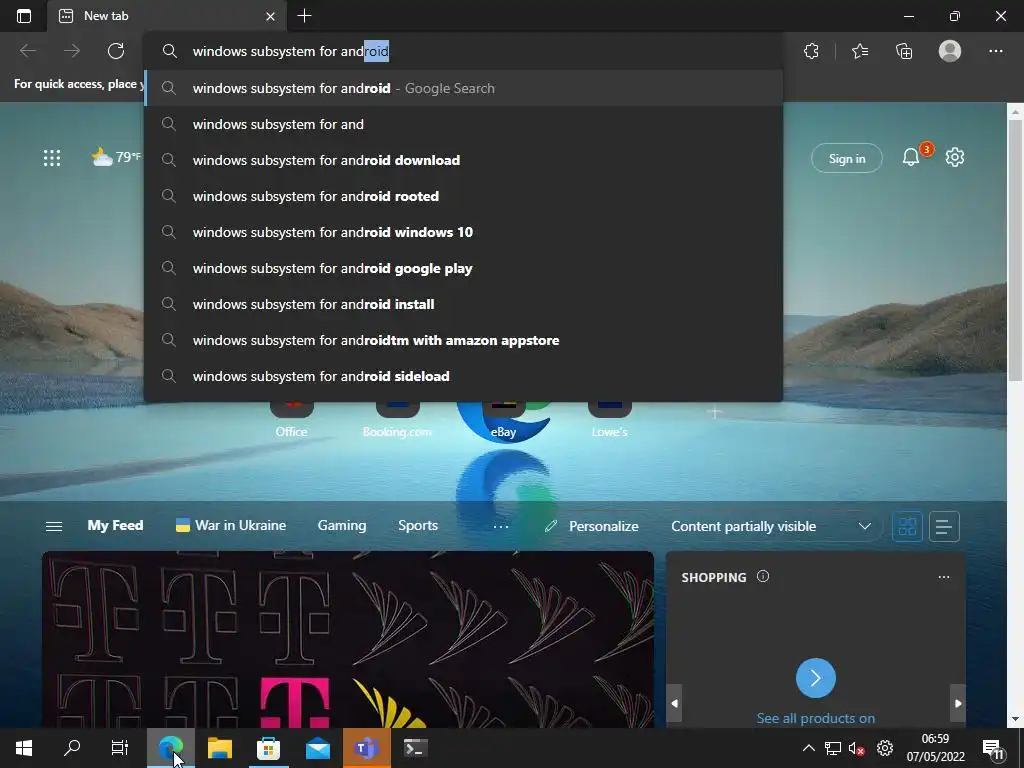Screen dimensions: 1024x768
Task: Close the New tab
Action: point(270,16)
